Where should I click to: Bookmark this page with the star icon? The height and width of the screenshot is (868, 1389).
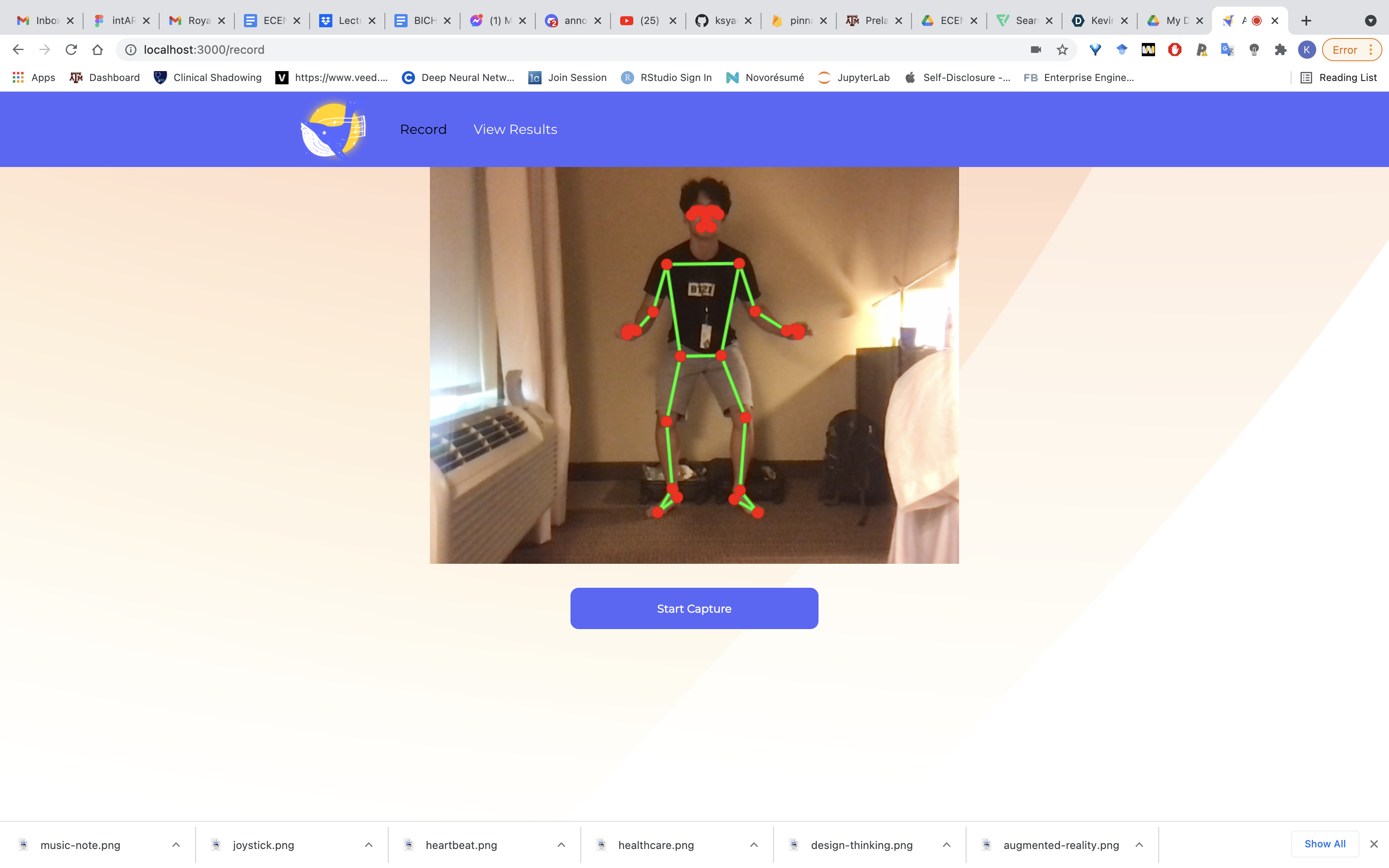[x=1062, y=50]
